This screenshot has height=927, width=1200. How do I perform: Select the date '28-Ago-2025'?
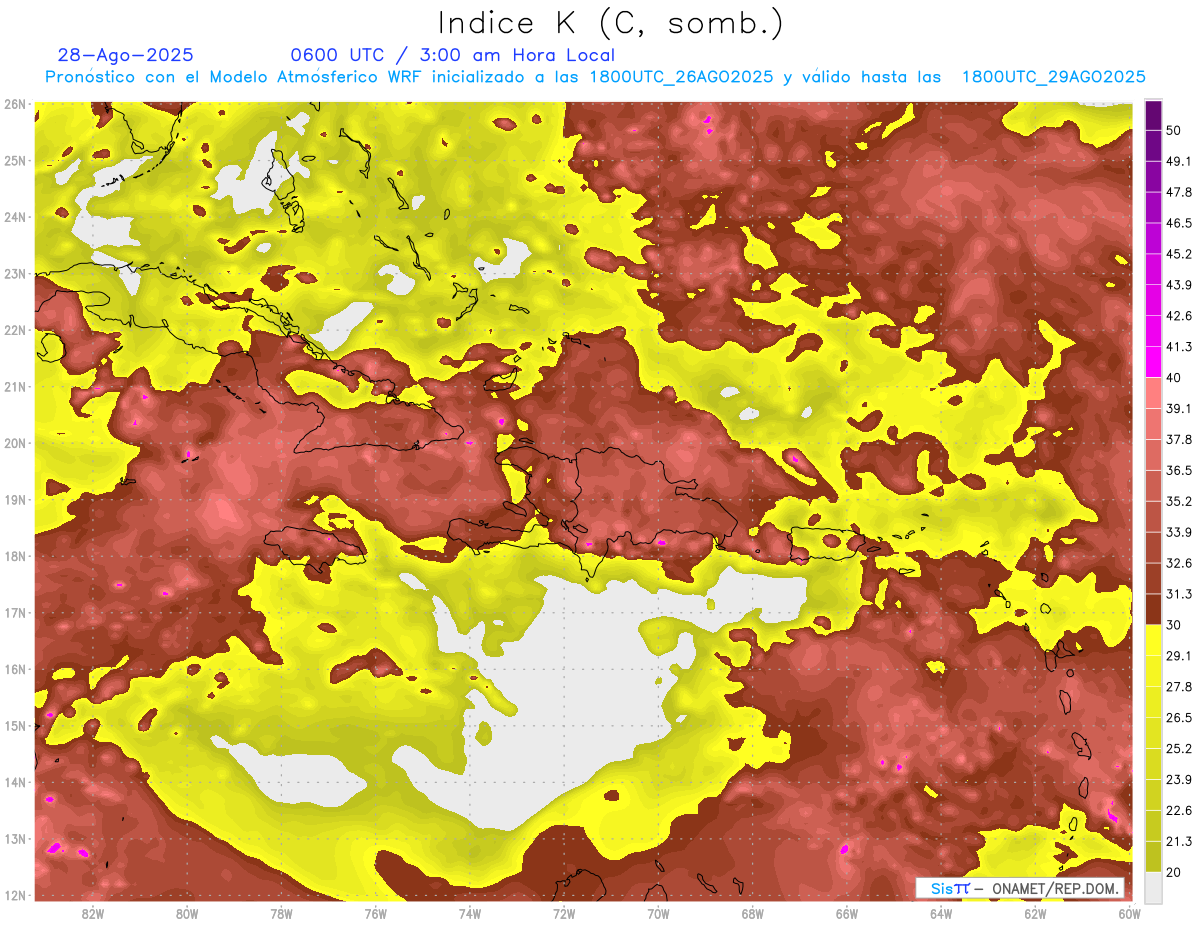click(x=126, y=55)
